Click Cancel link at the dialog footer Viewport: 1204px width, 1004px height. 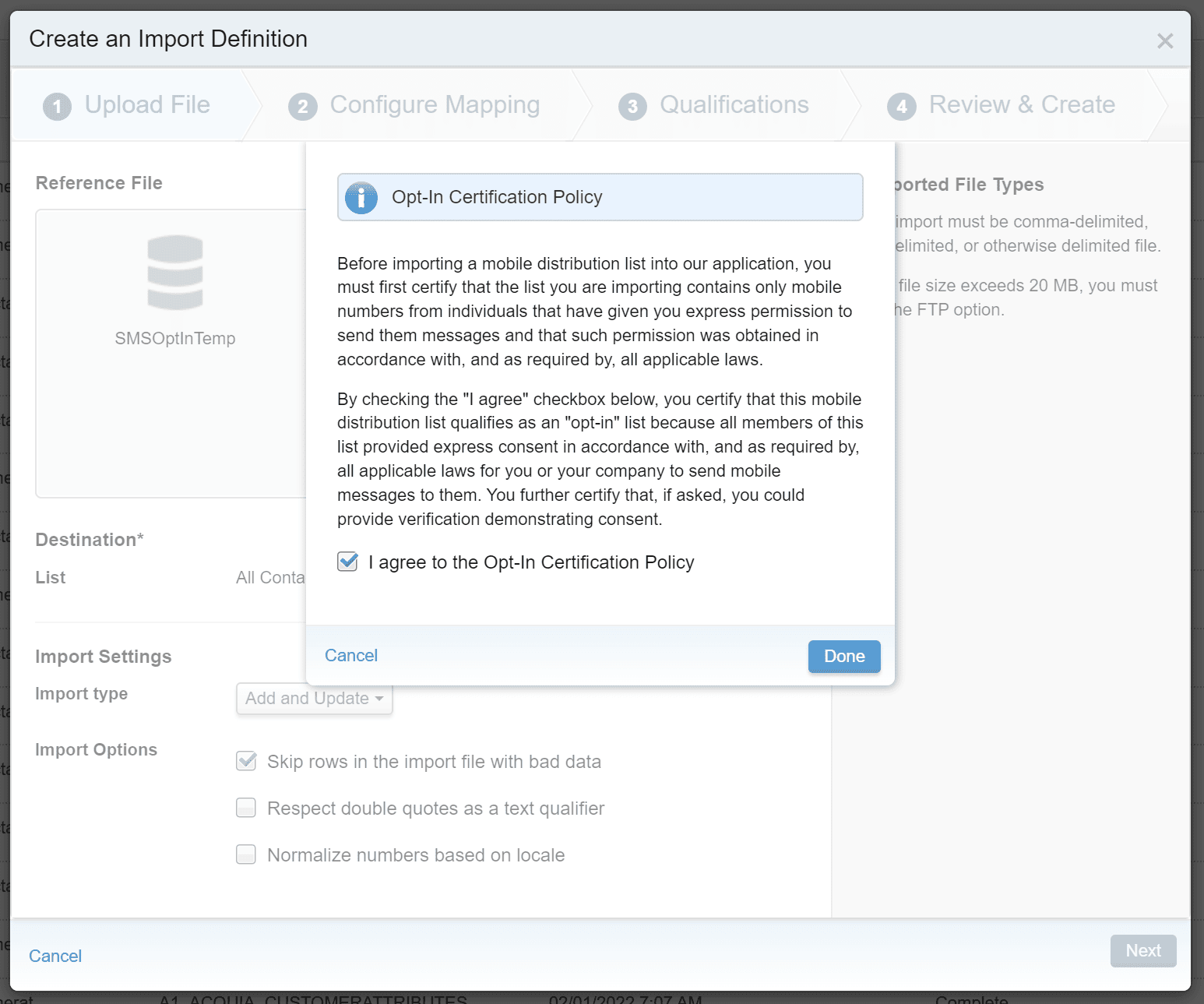(x=55, y=956)
